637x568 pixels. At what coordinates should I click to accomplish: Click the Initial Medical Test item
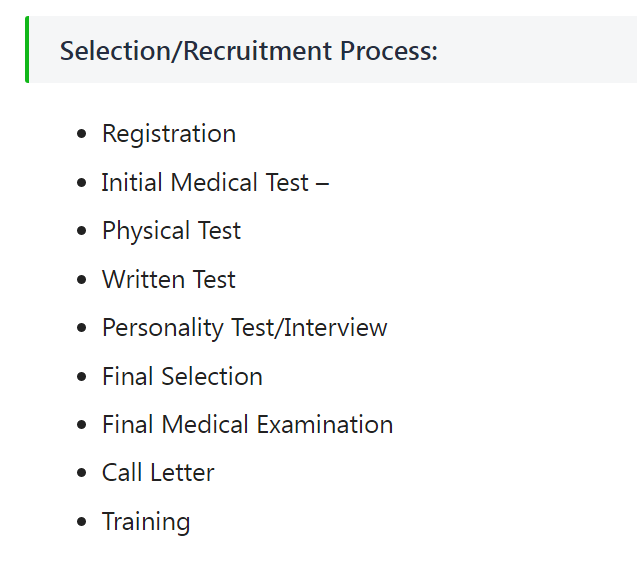point(215,182)
